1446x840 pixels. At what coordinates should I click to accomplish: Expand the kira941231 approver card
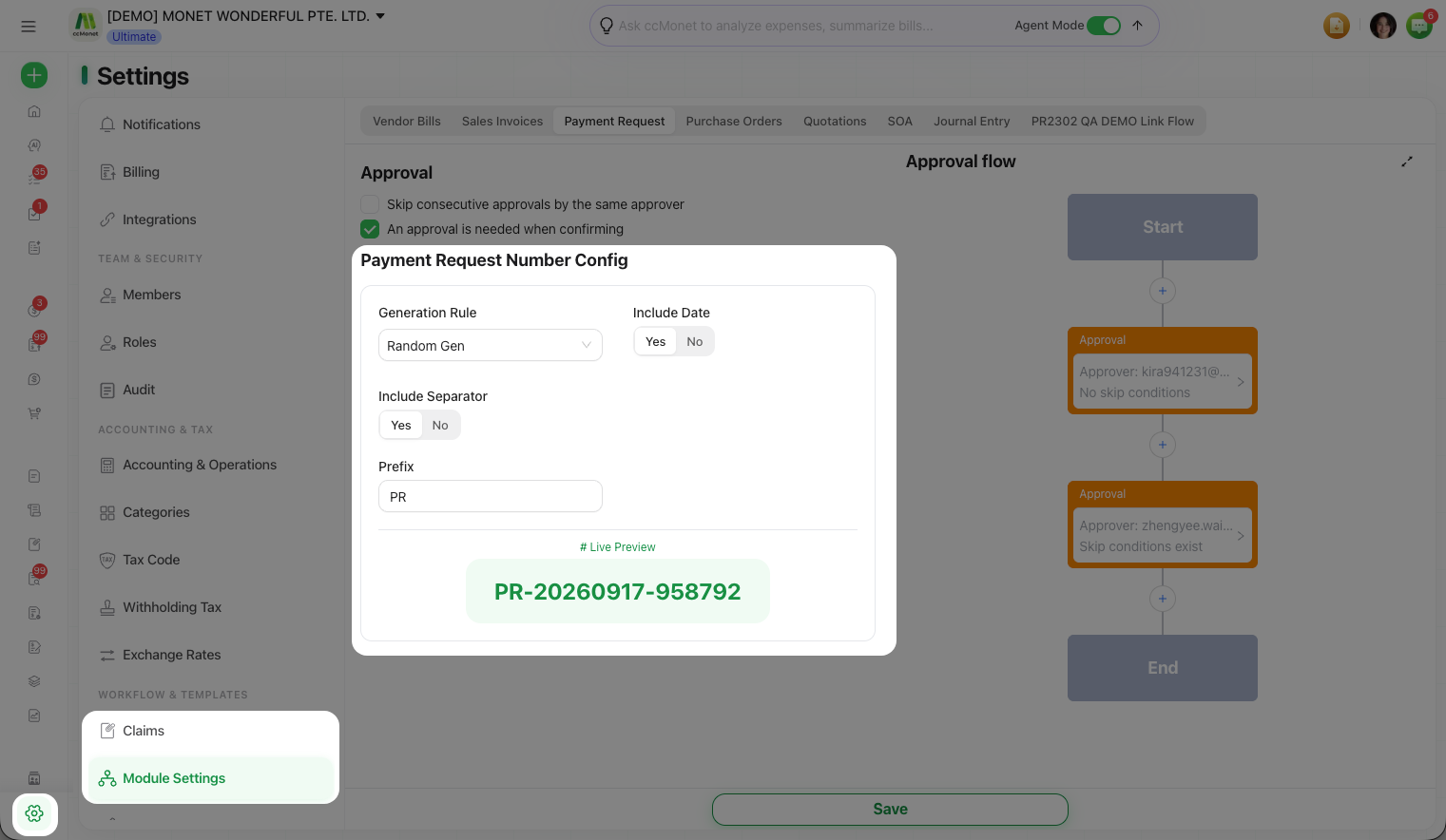point(1162,382)
